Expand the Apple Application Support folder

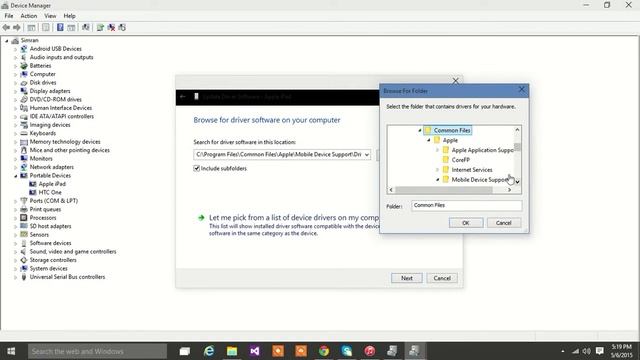point(437,150)
